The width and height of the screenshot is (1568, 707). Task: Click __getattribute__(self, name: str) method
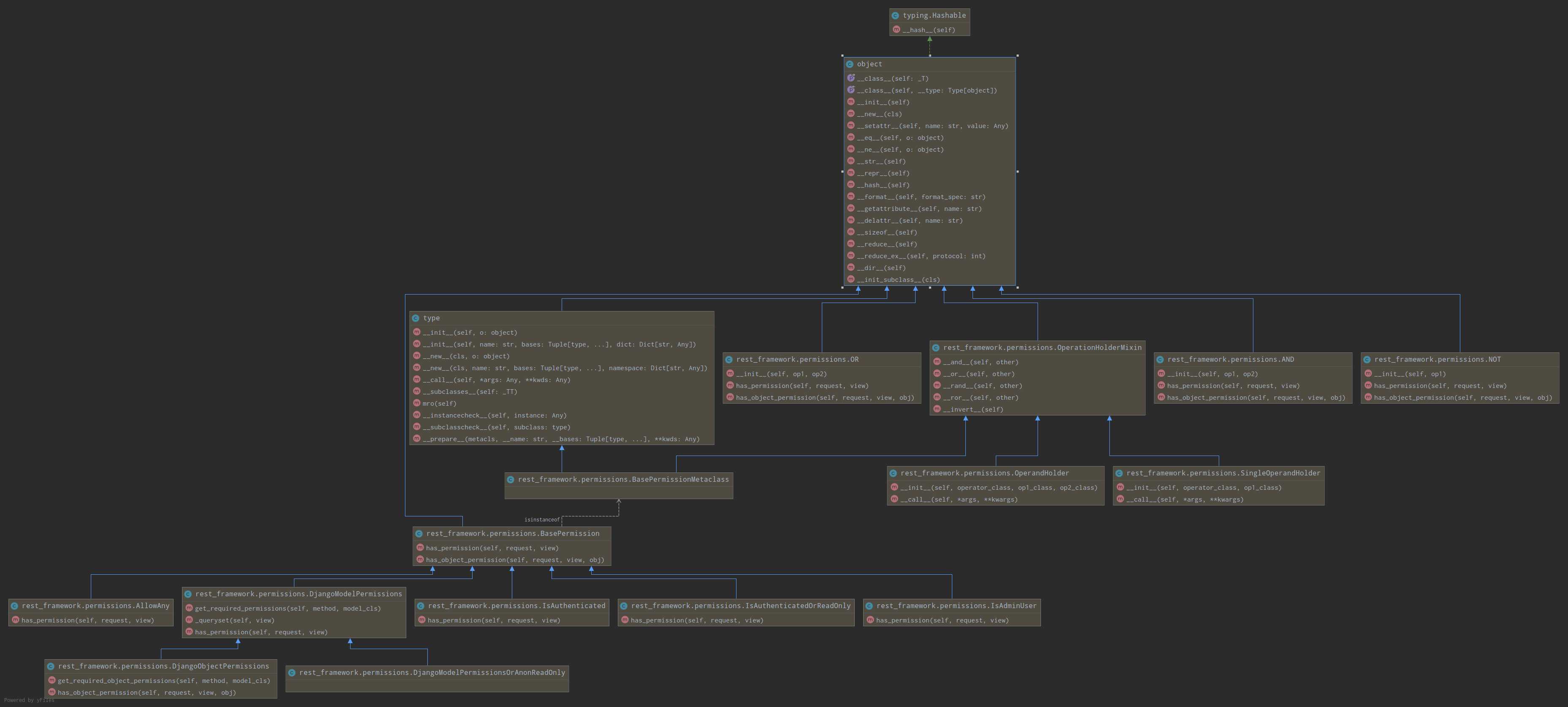coord(919,208)
